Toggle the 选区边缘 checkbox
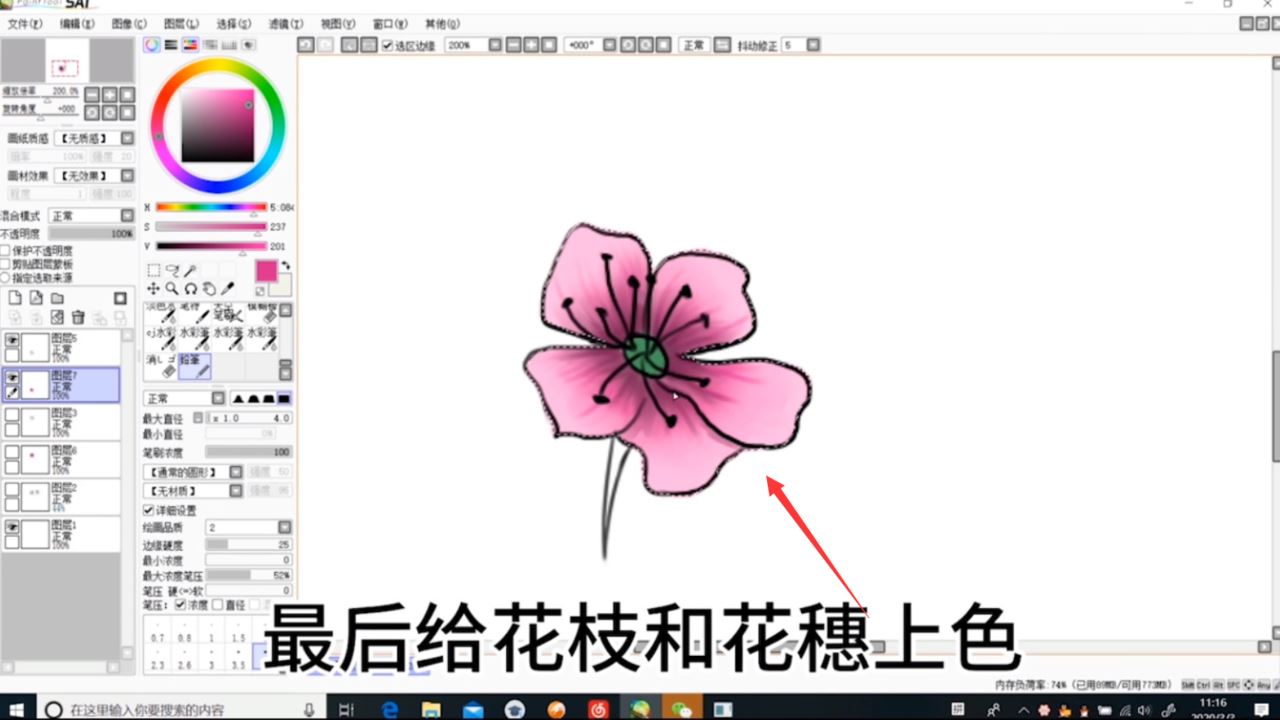 coord(388,45)
